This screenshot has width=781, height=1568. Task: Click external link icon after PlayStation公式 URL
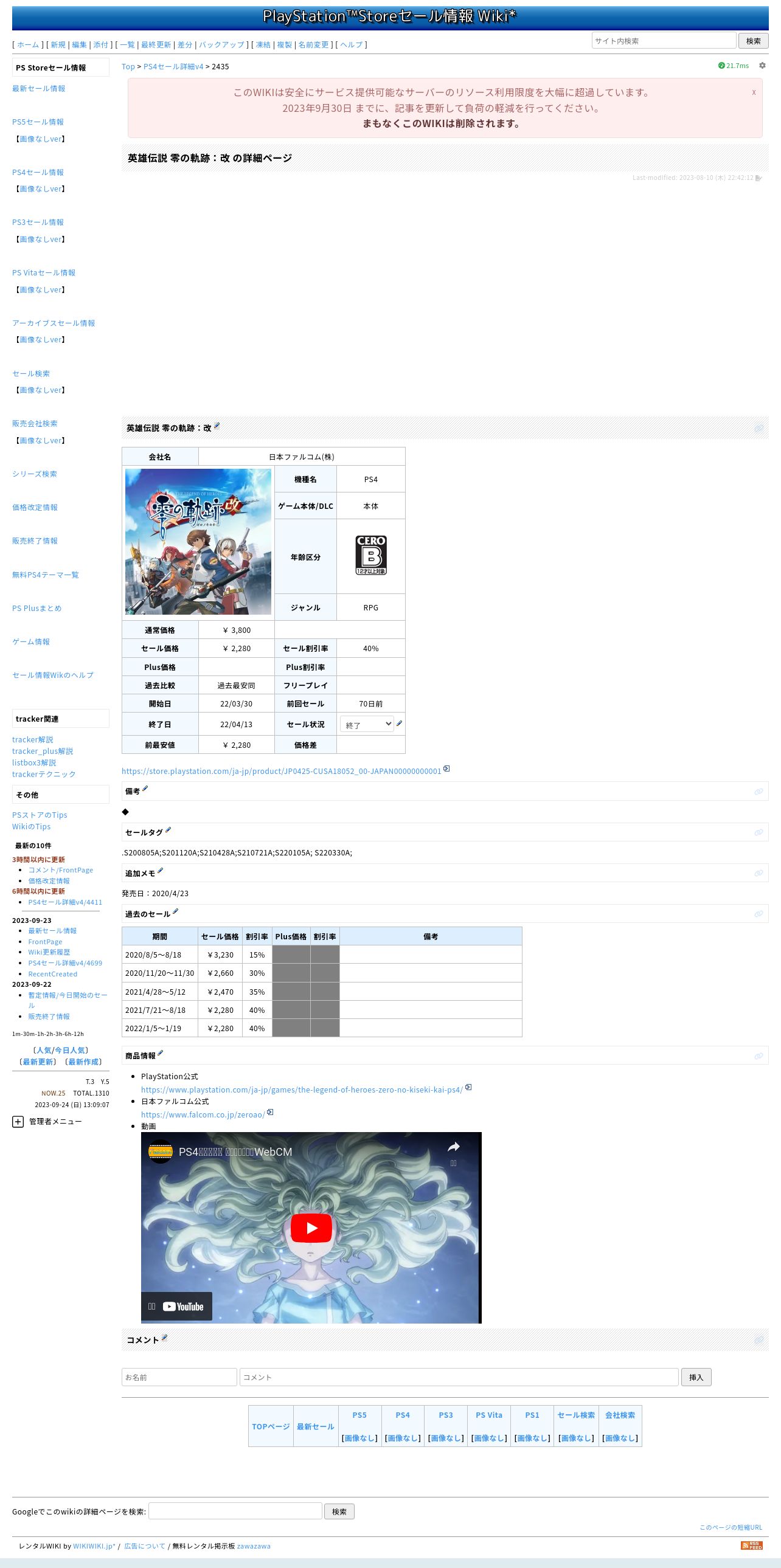click(468, 1088)
